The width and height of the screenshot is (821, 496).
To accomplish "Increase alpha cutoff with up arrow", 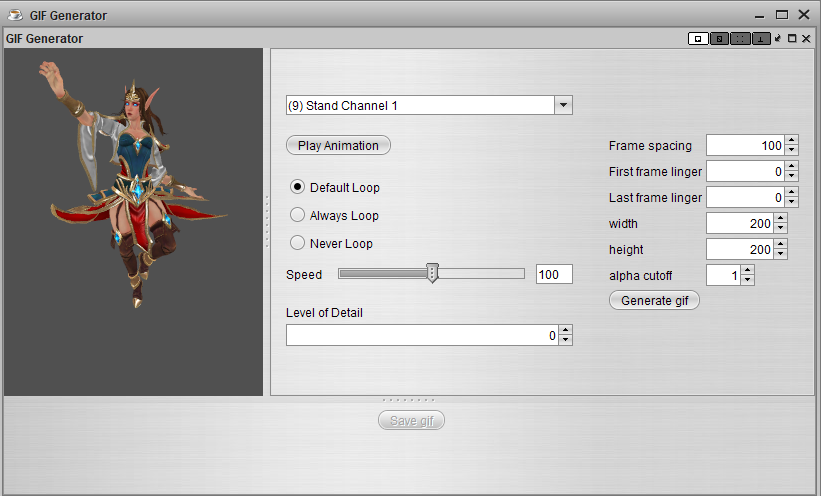I will tap(748, 270).
